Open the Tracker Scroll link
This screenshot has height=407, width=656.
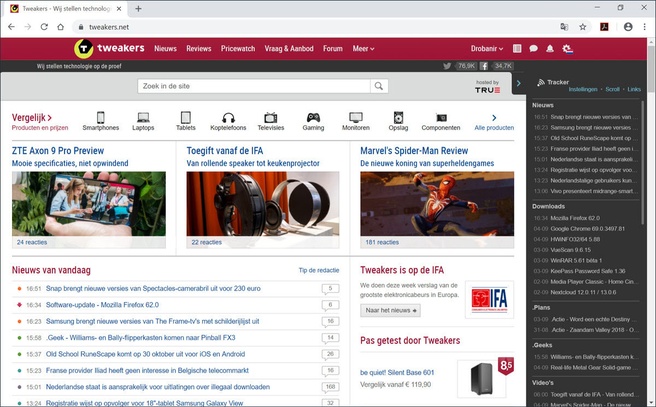(x=612, y=90)
